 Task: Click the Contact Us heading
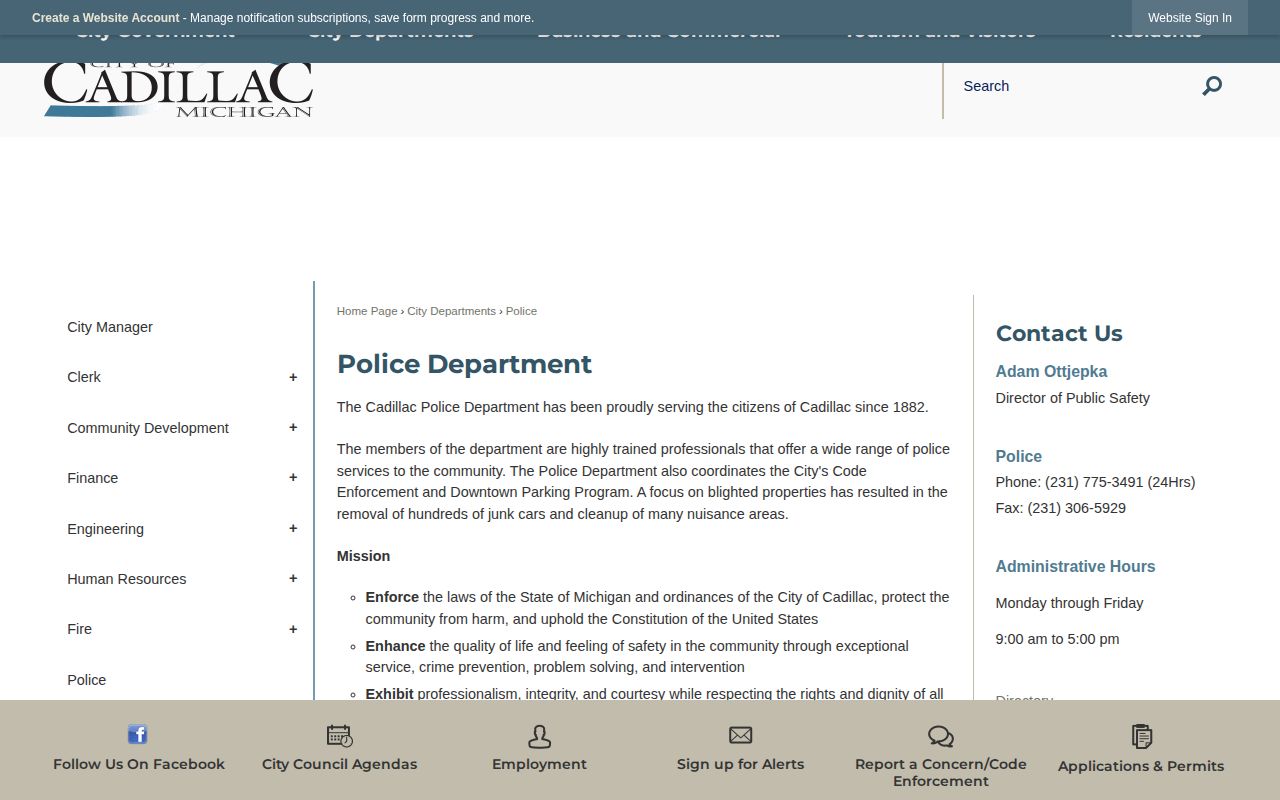(1059, 333)
